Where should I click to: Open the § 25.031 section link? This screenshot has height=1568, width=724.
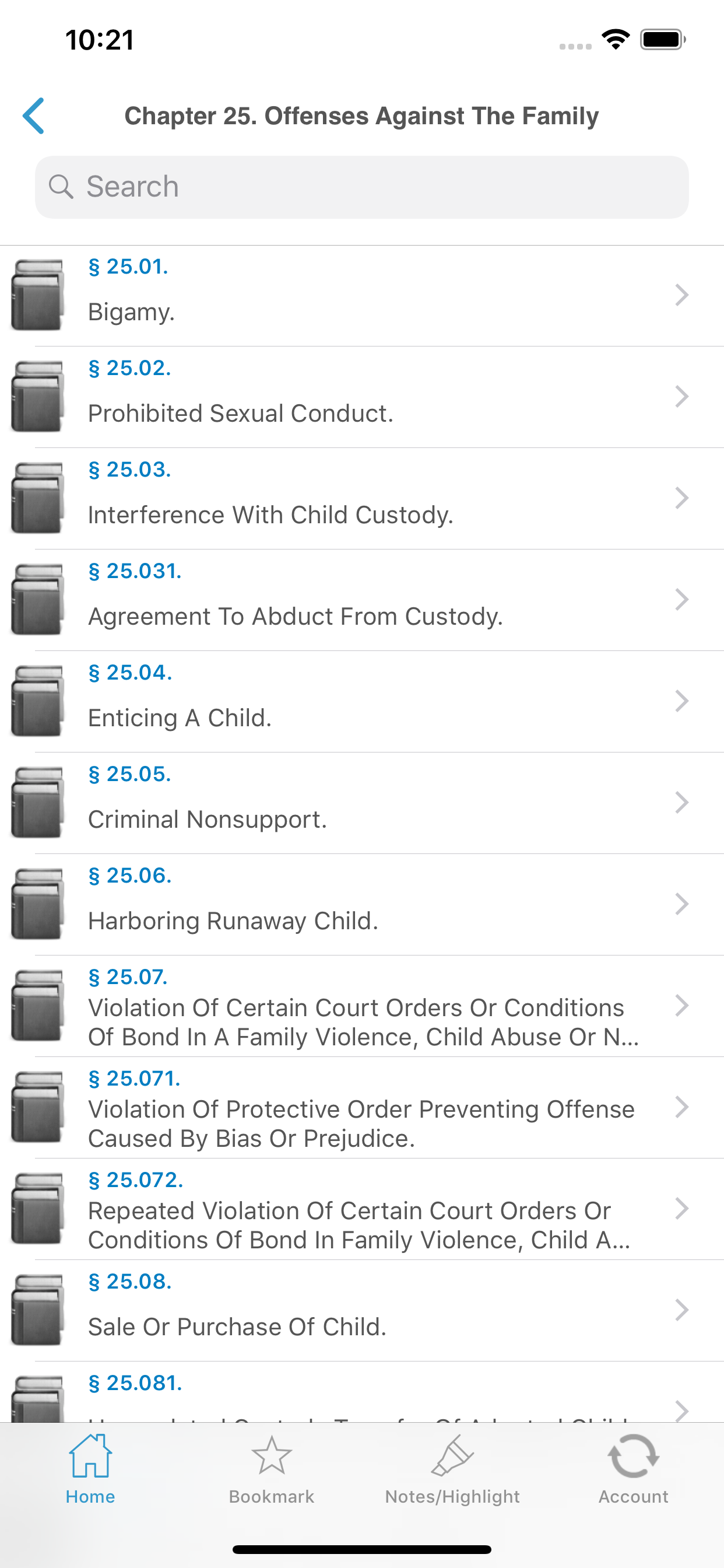click(135, 572)
